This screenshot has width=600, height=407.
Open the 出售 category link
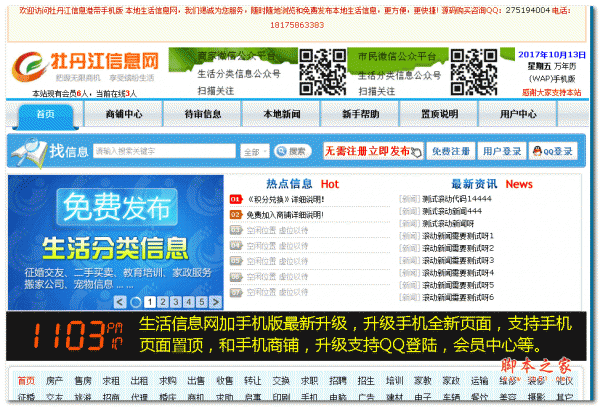click(196, 381)
